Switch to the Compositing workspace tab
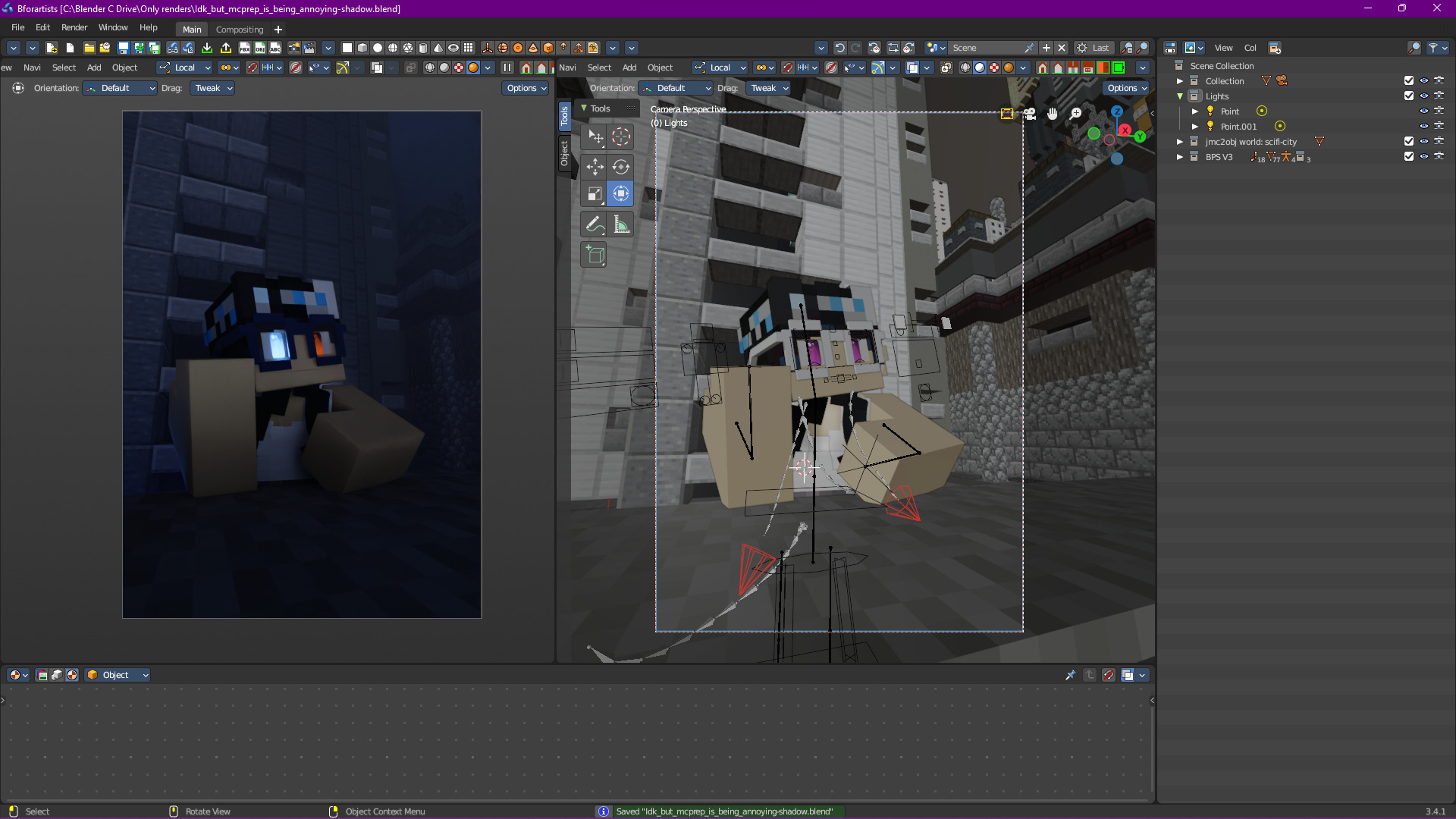Screen dimensions: 1456x819 (240, 30)
